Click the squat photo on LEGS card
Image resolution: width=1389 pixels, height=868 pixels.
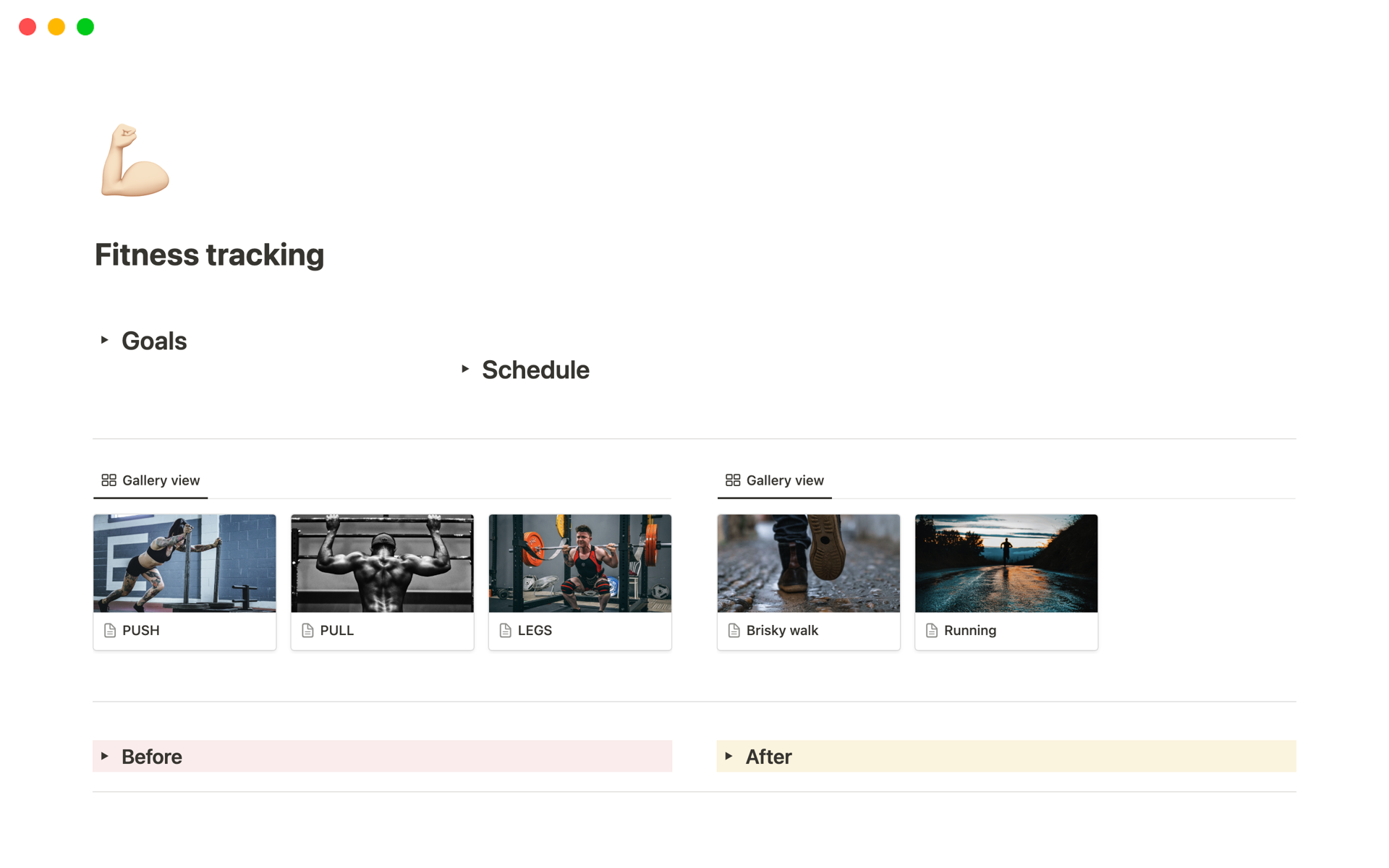tap(579, 563)
